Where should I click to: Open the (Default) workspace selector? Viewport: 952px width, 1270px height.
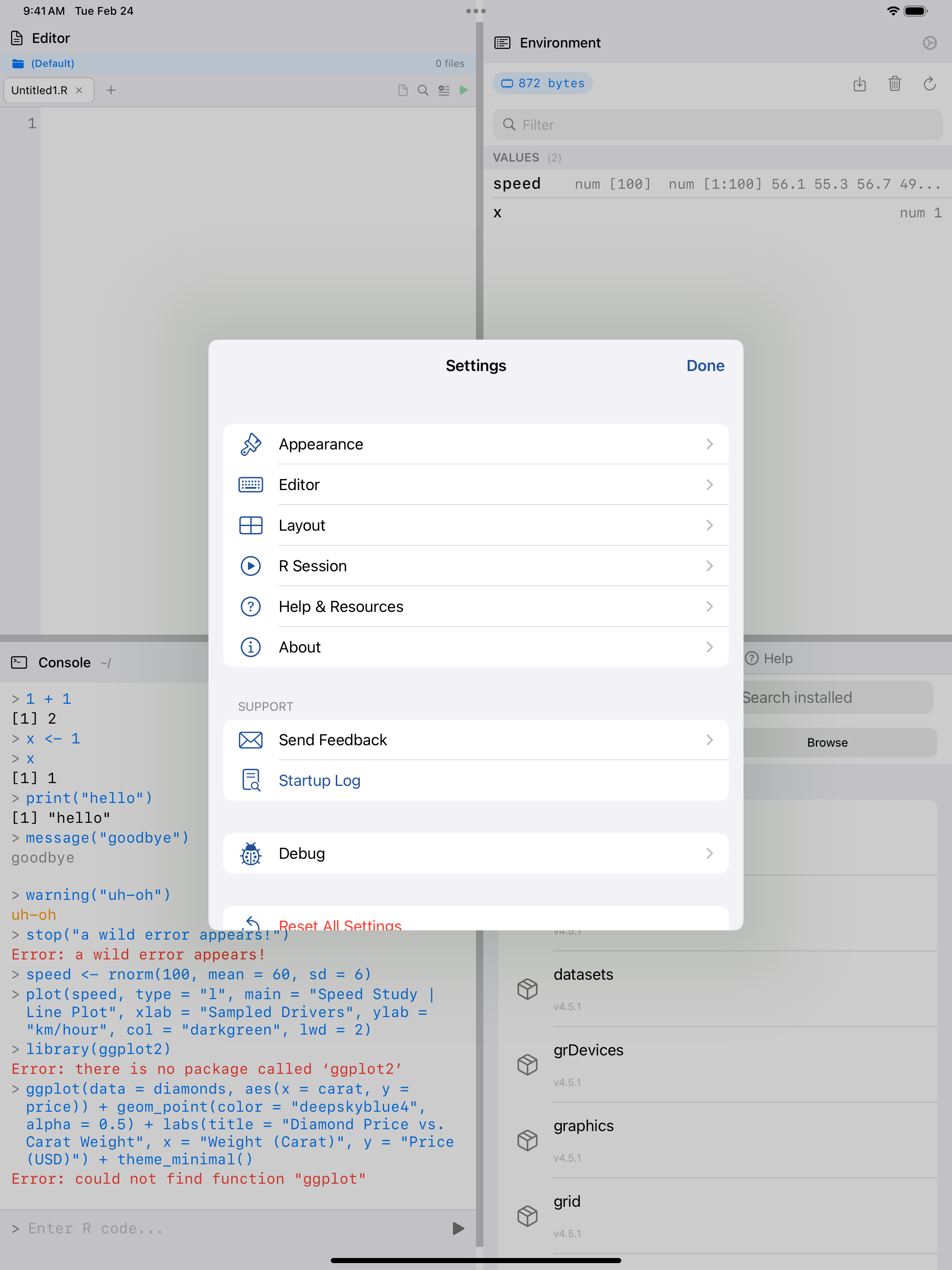click(x=52, y=63)
